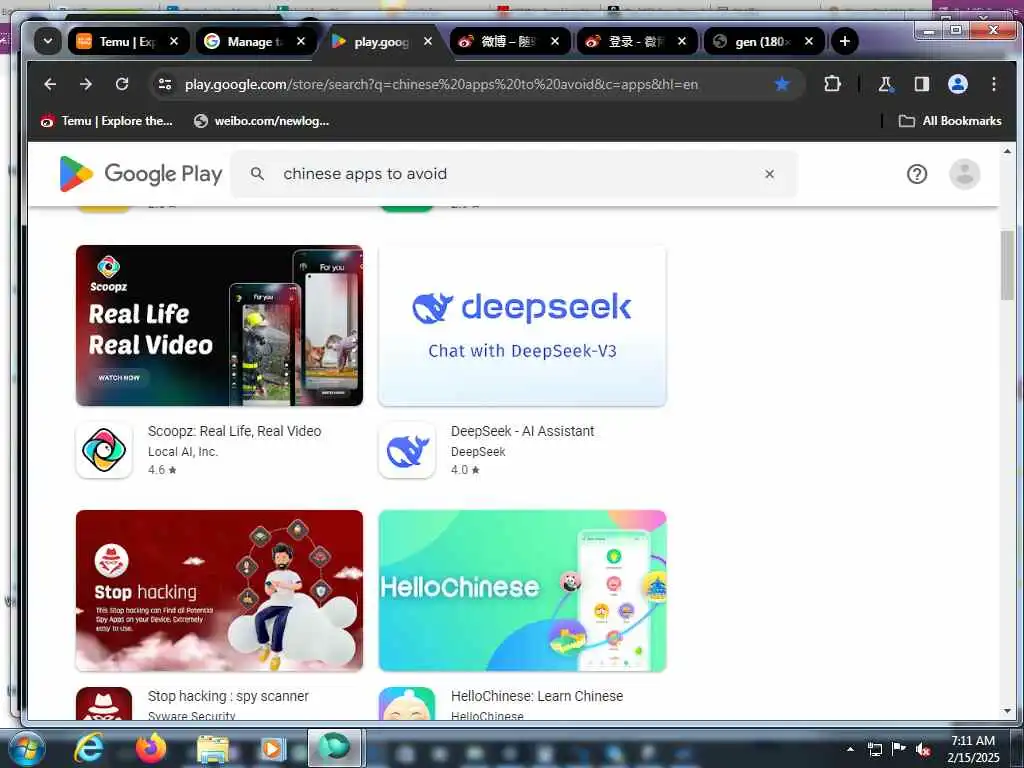Show hidden system tray icons
The width and height of the screenshot is (1024, 768).
(x=850, y=749)
